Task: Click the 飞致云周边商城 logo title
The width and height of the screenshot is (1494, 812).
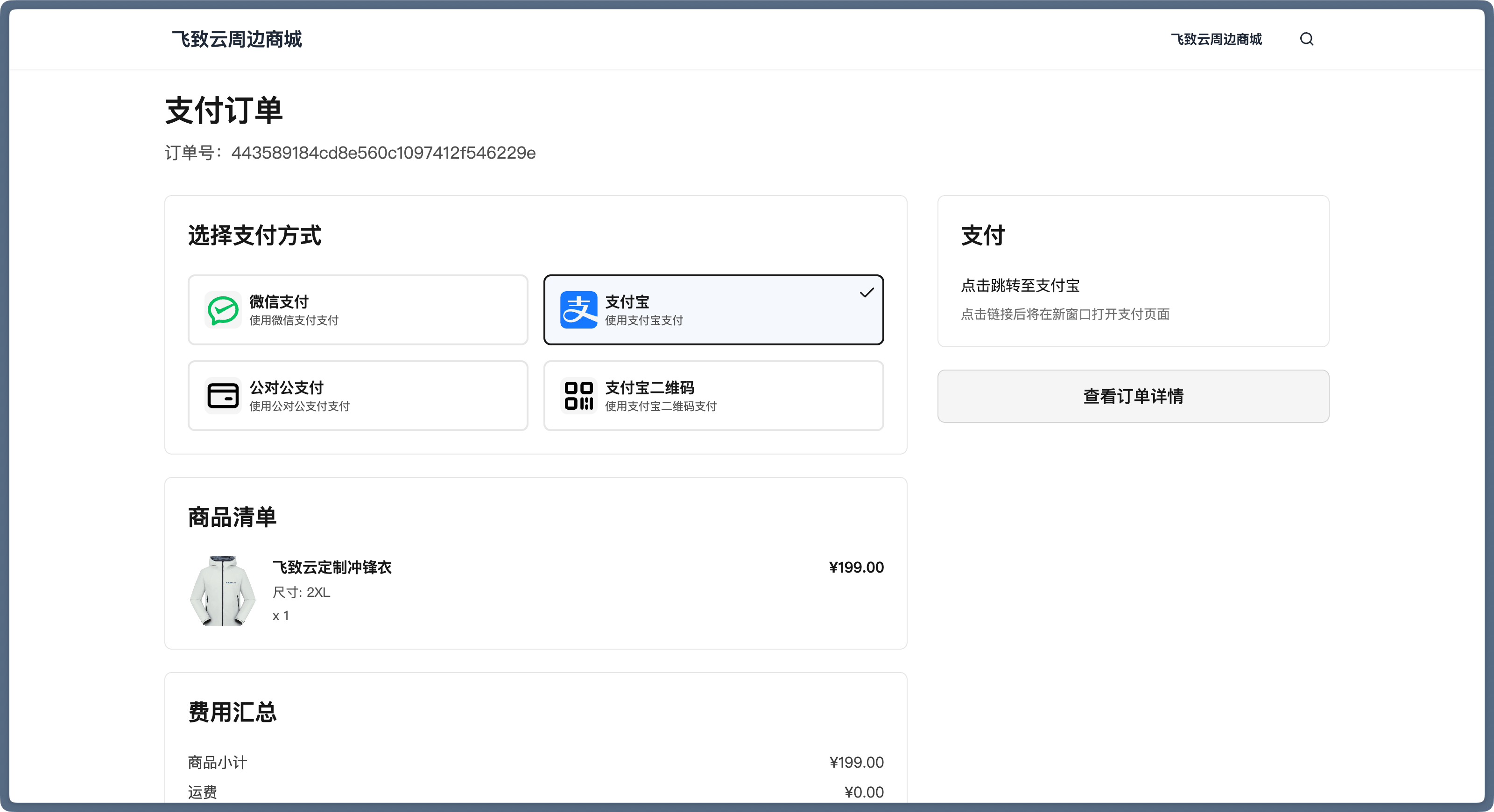Action: [x=237, y=39]
